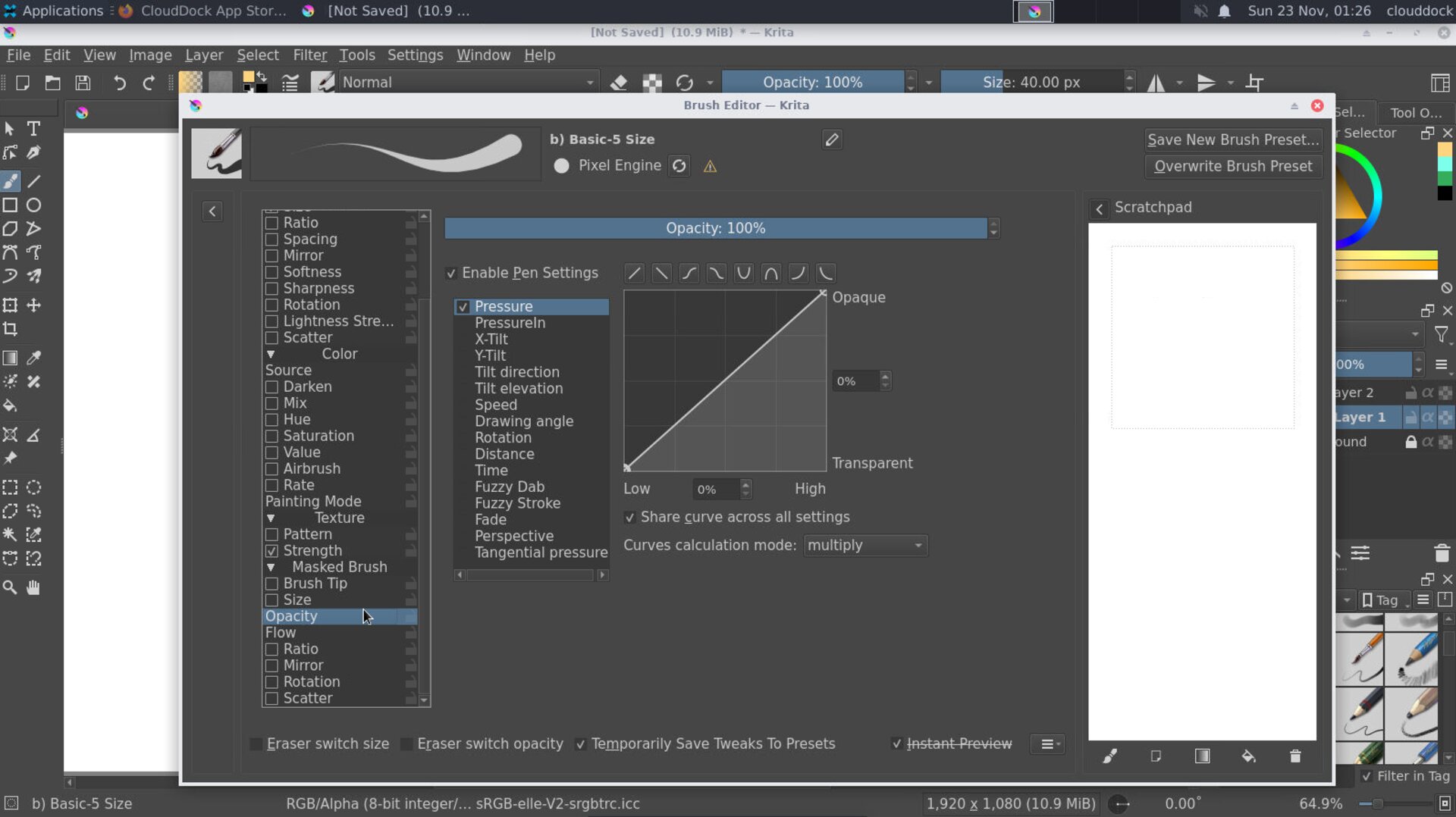Clear the scratchpad with the trash icon
Viewport: 1456px width, 817px height.
tap(1294, 756)
